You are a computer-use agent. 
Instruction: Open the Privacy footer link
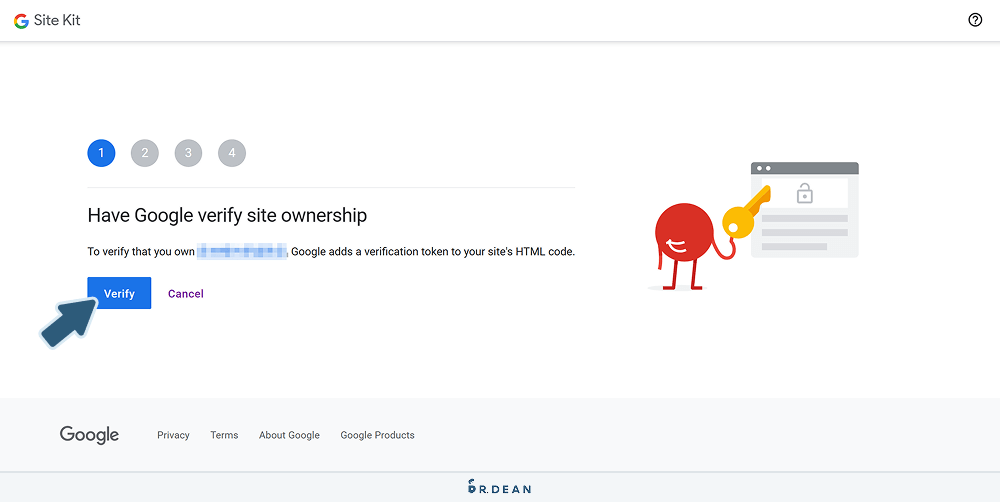point(173,435)
